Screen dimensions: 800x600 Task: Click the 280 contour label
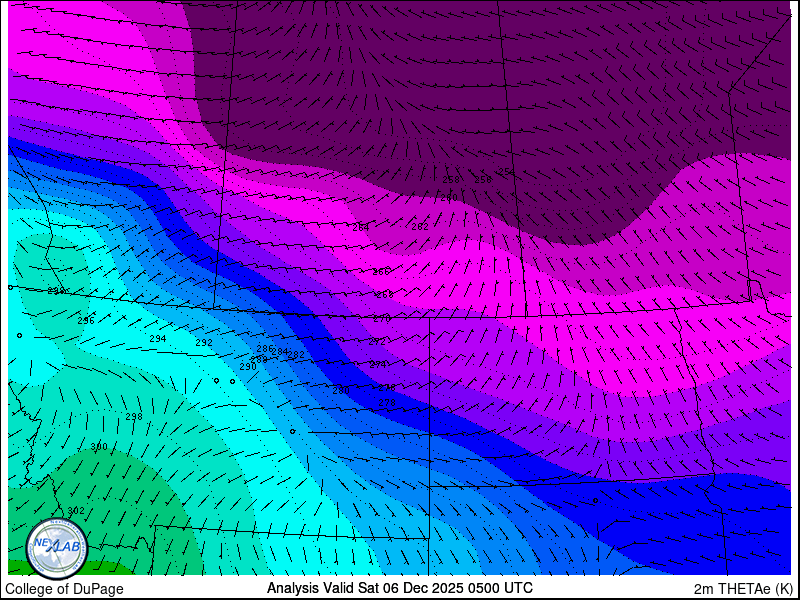coord(341,391)
